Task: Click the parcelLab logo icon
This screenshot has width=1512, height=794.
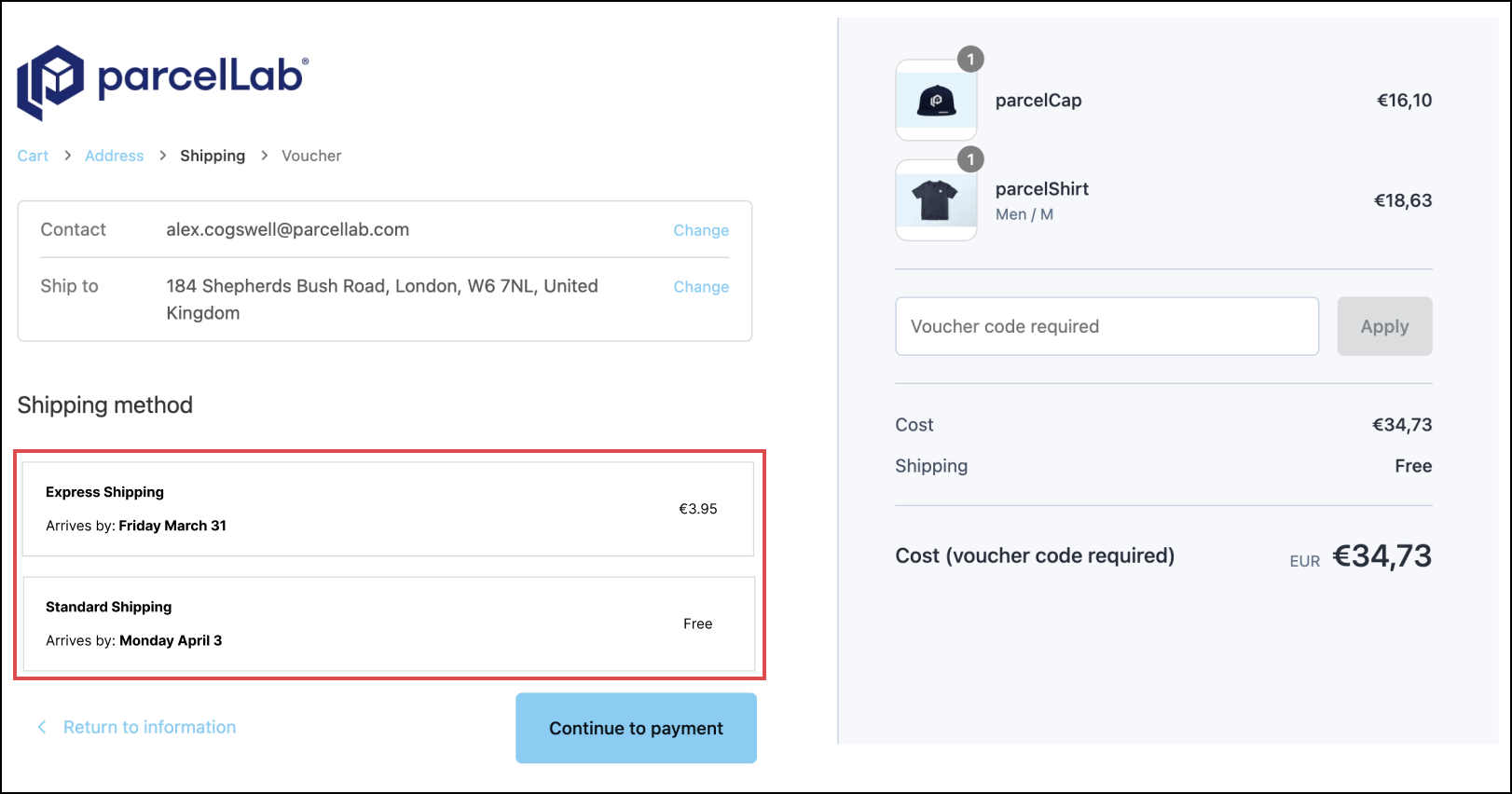Action: pyautogui.click(x=50, y=82)
